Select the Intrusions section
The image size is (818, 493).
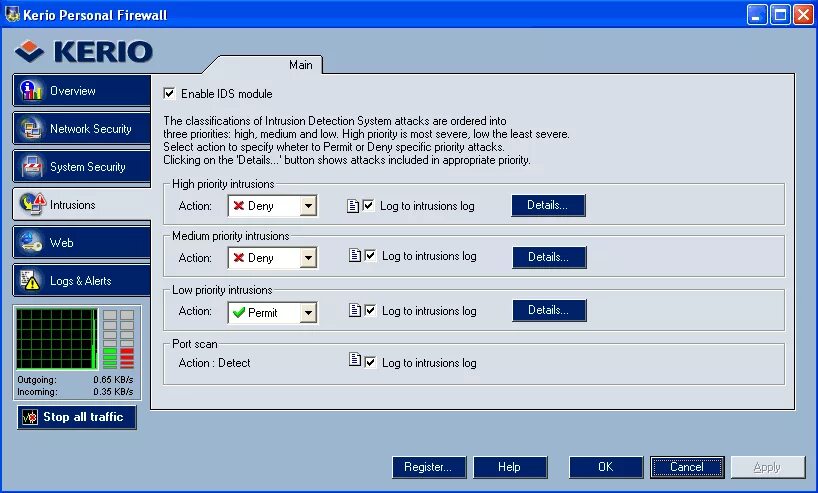coord(81,205)
